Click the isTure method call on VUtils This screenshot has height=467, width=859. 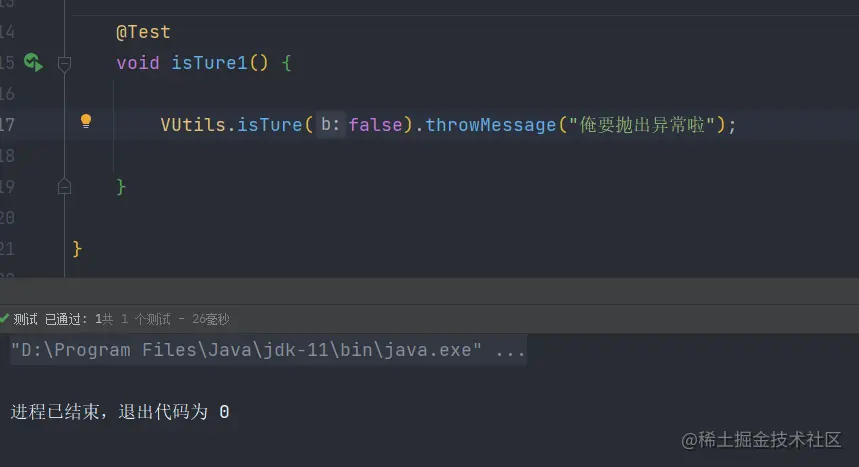coord(269,125)
